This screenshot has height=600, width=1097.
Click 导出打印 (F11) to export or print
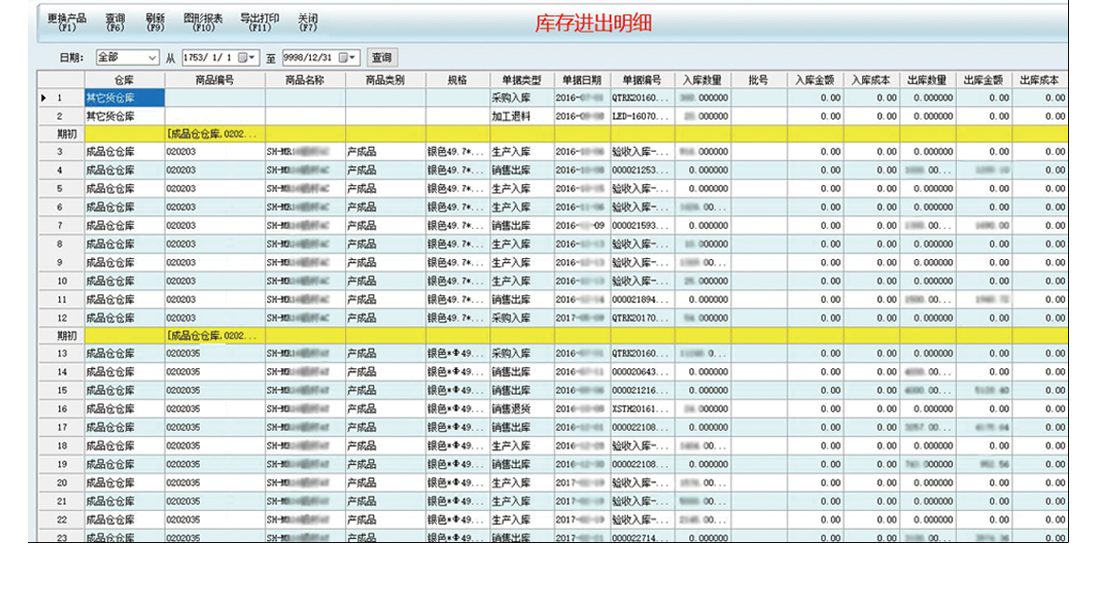(259, 22)
